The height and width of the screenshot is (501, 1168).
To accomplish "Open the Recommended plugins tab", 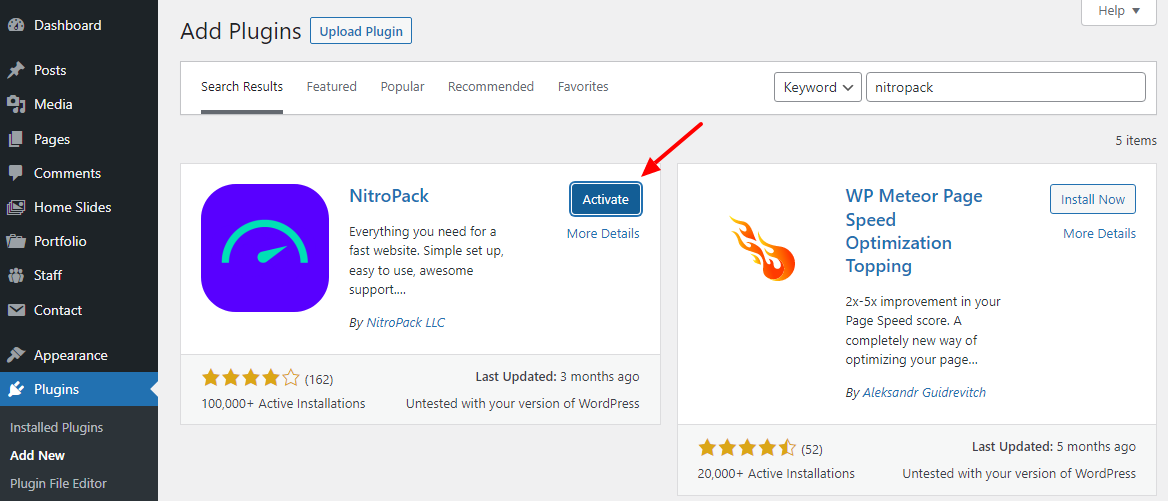I will click(490, 87).
